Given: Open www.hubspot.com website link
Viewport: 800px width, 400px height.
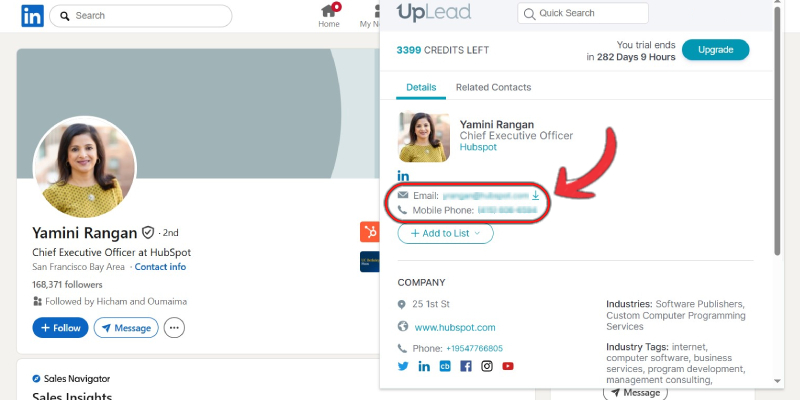Looking at the screenshot, I should click(455, 328).
